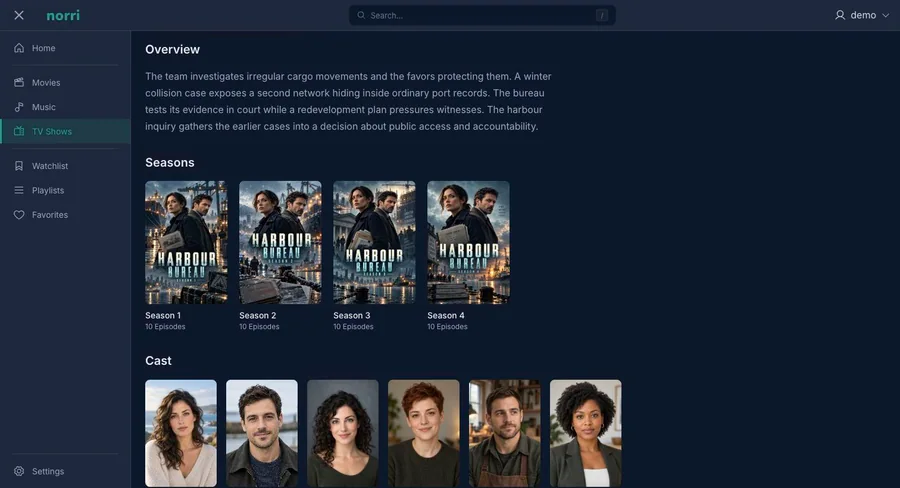Select cast photo of woman in grey blazer
The height and width of the screenshot is (488, 900).
pyautogui.click(x=585, y=433)
